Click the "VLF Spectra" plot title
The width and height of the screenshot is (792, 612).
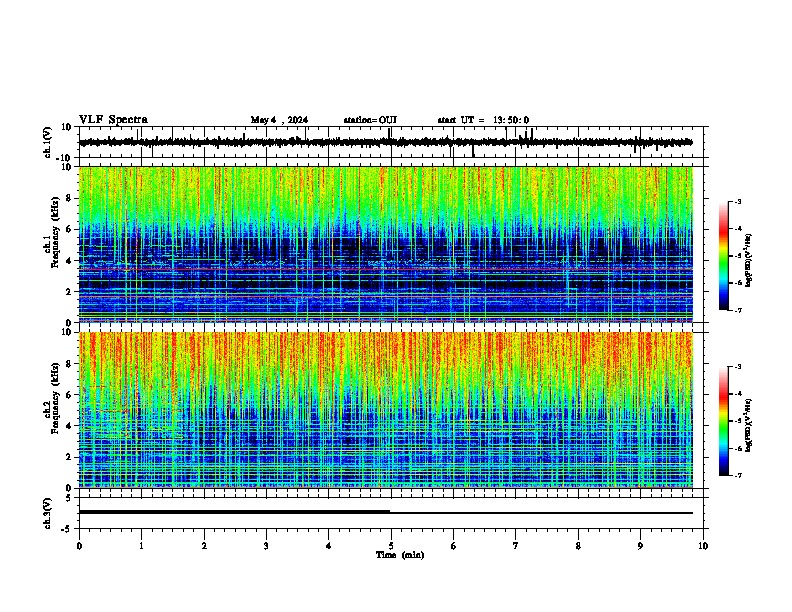[x=113, y=119]
